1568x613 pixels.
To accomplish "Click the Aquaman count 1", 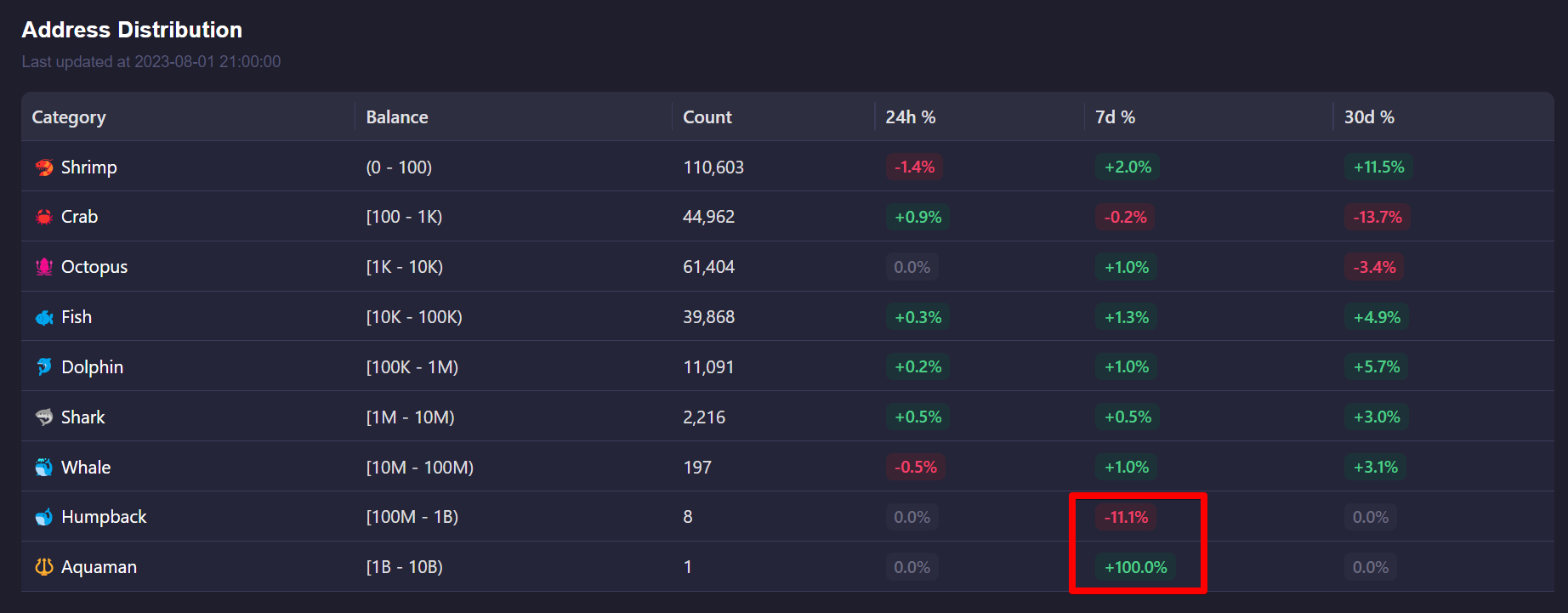I will coord(688,567).
